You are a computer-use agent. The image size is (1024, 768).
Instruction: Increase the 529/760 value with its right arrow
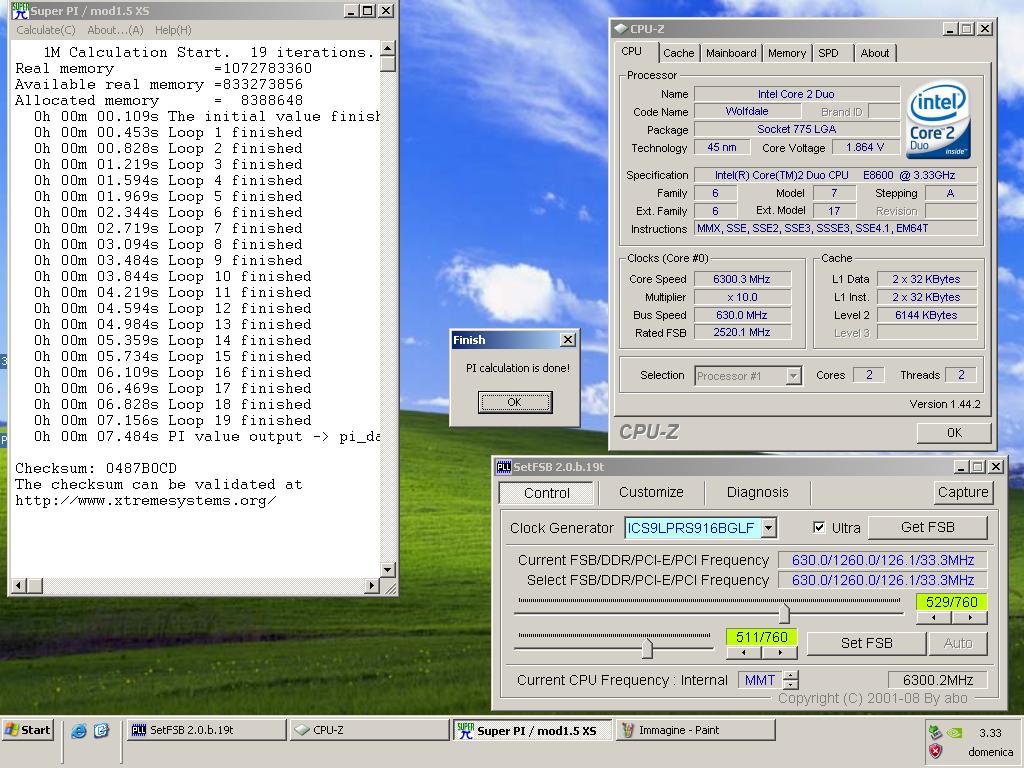[970, 618]
